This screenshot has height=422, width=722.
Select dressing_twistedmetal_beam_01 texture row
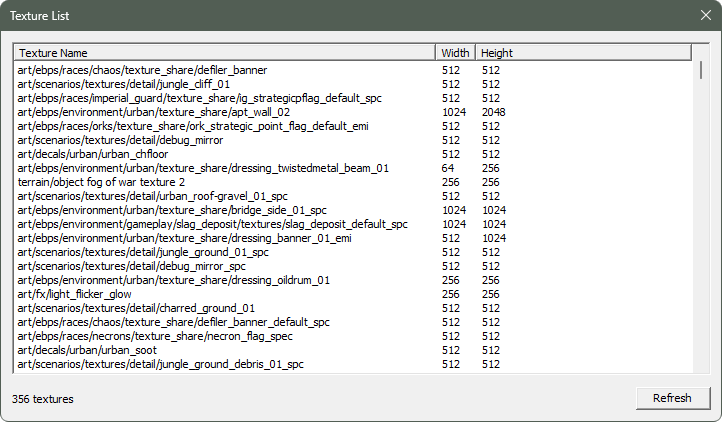click(203, 169)
